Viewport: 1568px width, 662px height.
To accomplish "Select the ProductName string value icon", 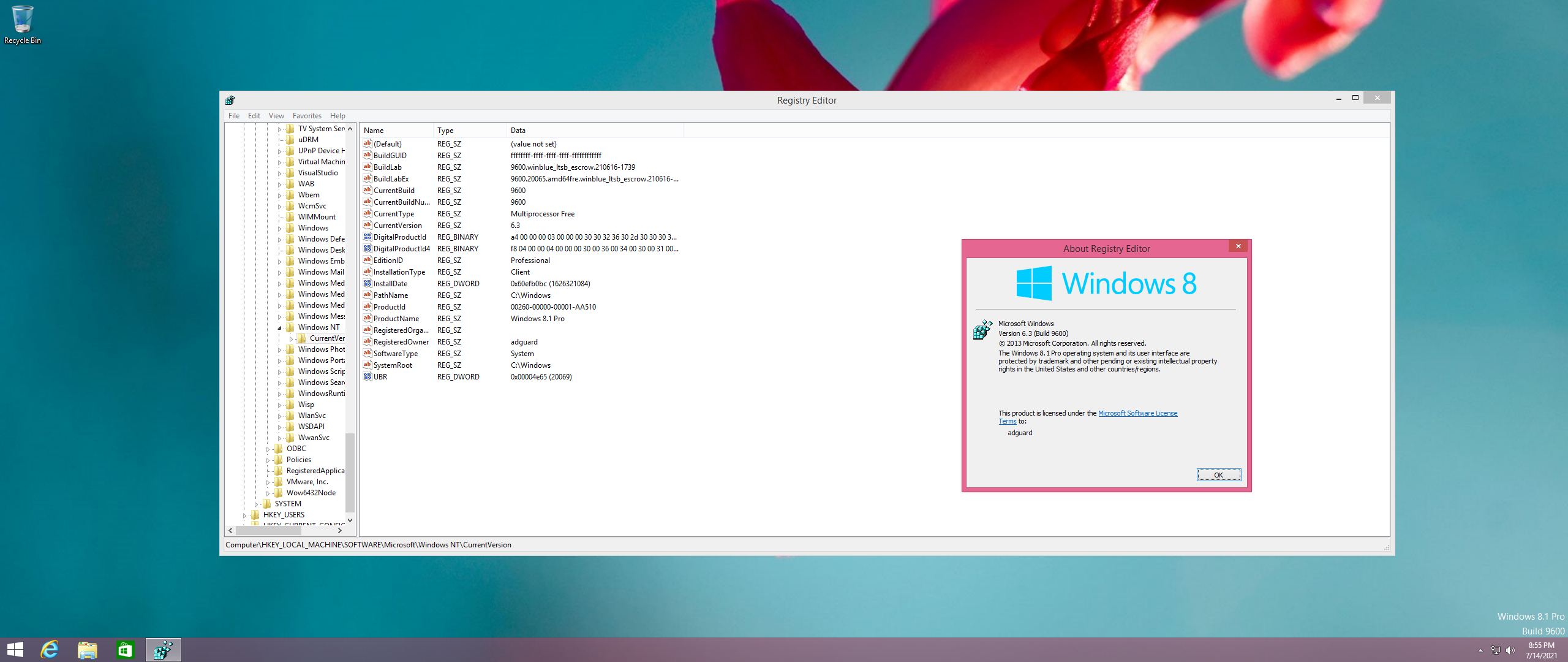I will click(367, 319).
